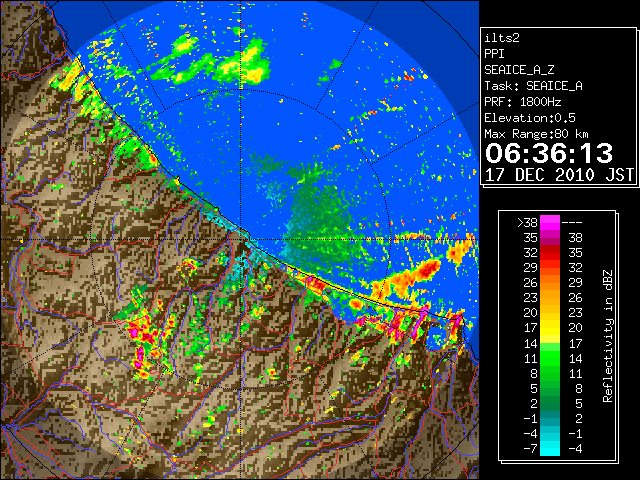Click the PRF: 1800Hz value

point(522,102)
